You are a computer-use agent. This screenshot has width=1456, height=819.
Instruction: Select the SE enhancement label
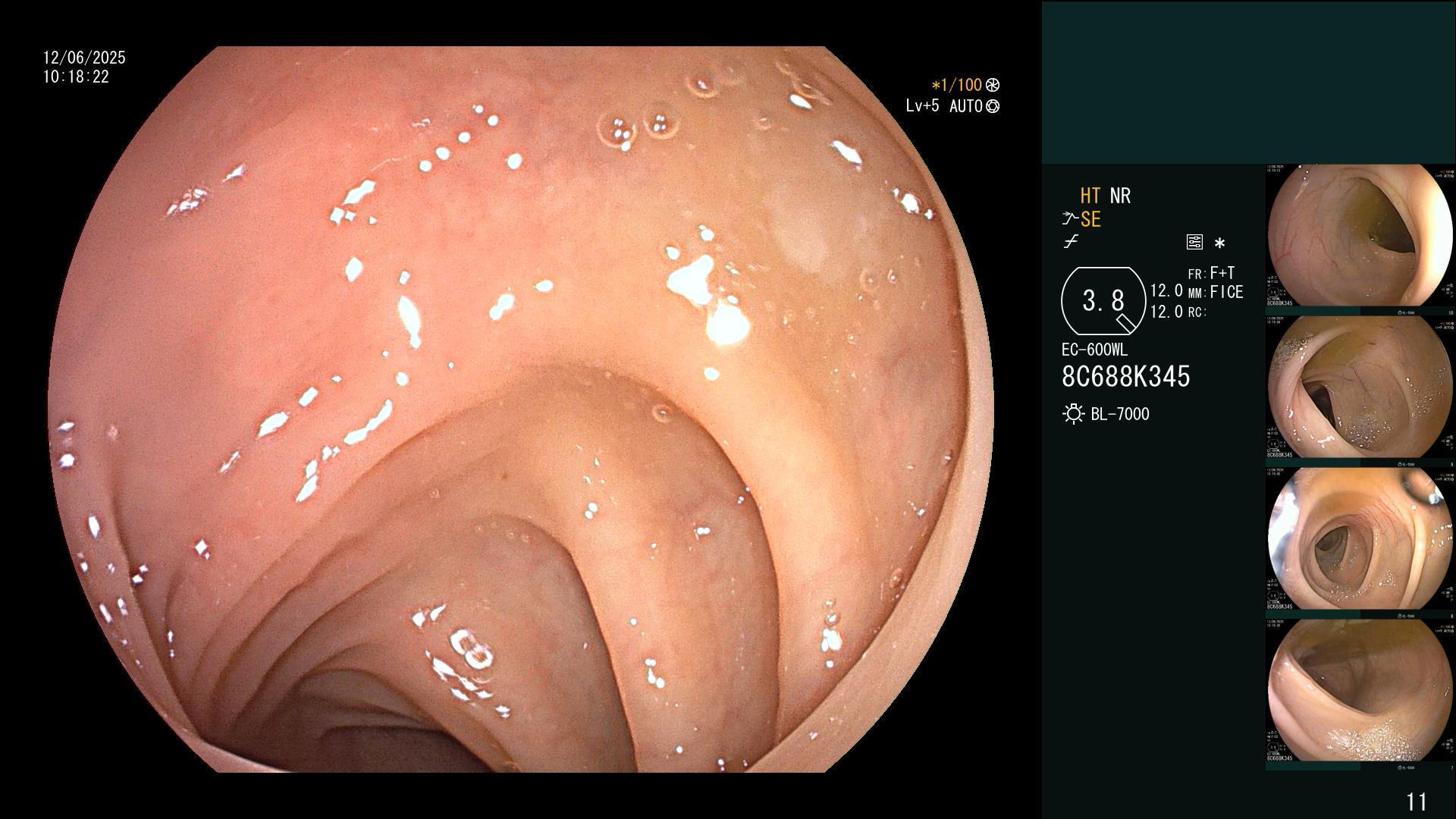(x=1090, y=219)
